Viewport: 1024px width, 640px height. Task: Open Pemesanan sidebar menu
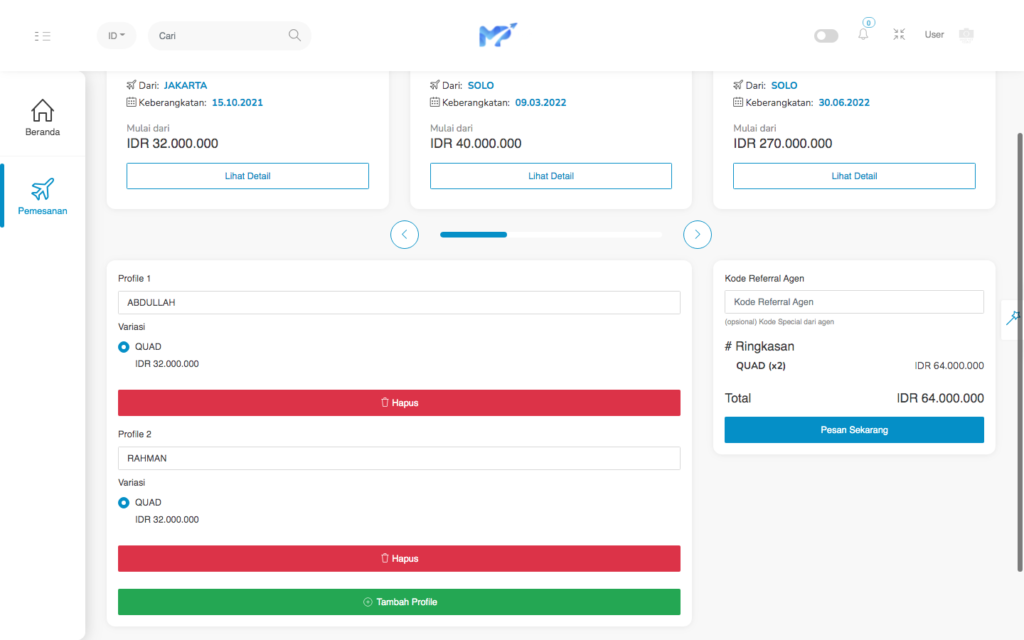[x=42, y=196]
